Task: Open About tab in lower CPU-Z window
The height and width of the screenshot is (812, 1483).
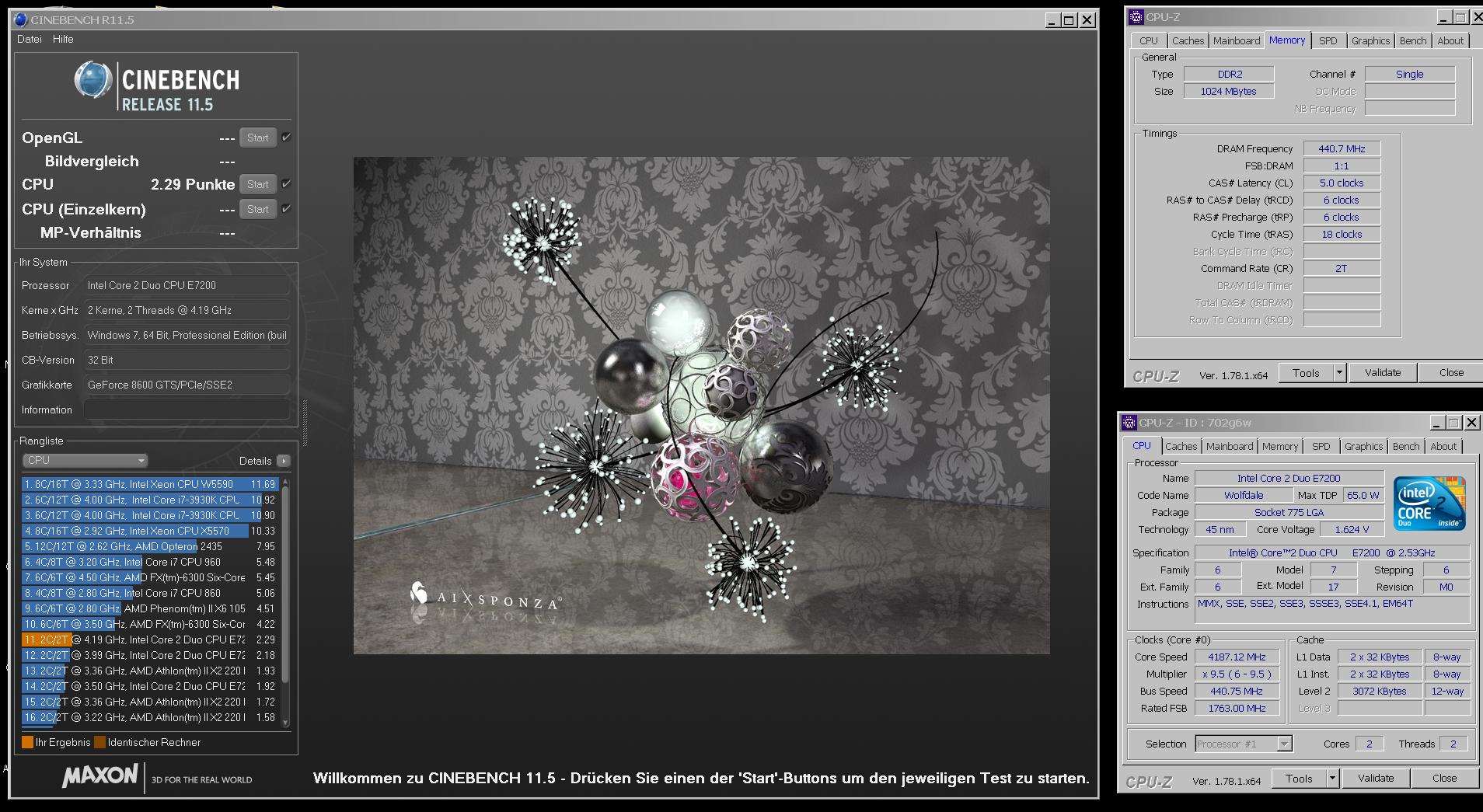Action: 1443,446
